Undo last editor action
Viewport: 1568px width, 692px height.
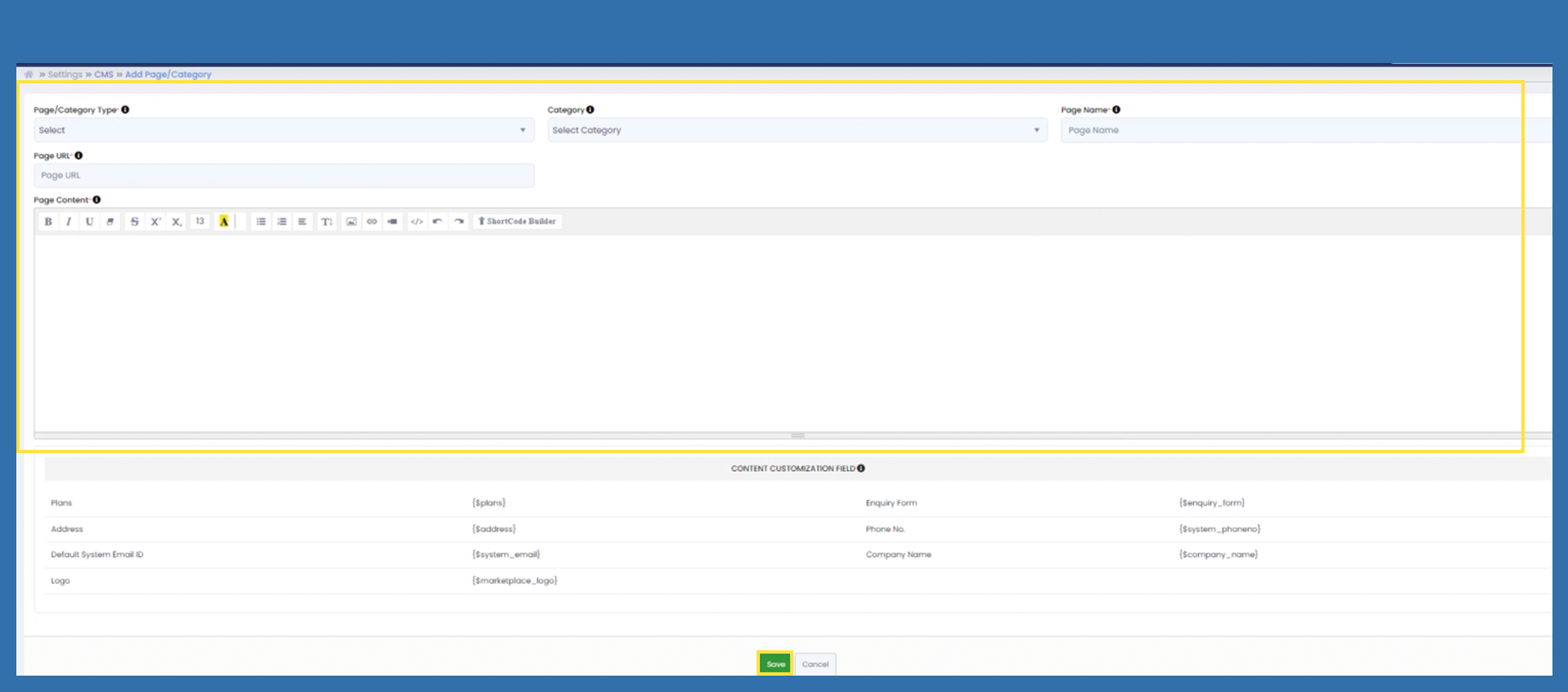(x=438, y=222)
